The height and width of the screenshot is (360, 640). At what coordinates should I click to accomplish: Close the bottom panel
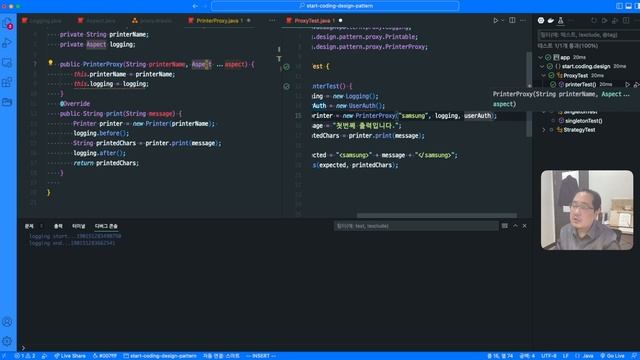[x=524, y=226]
